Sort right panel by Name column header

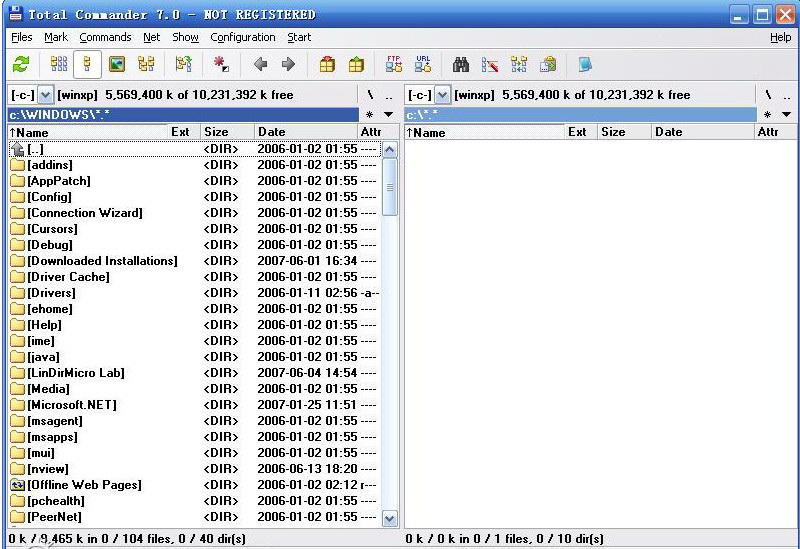point(484,132)
